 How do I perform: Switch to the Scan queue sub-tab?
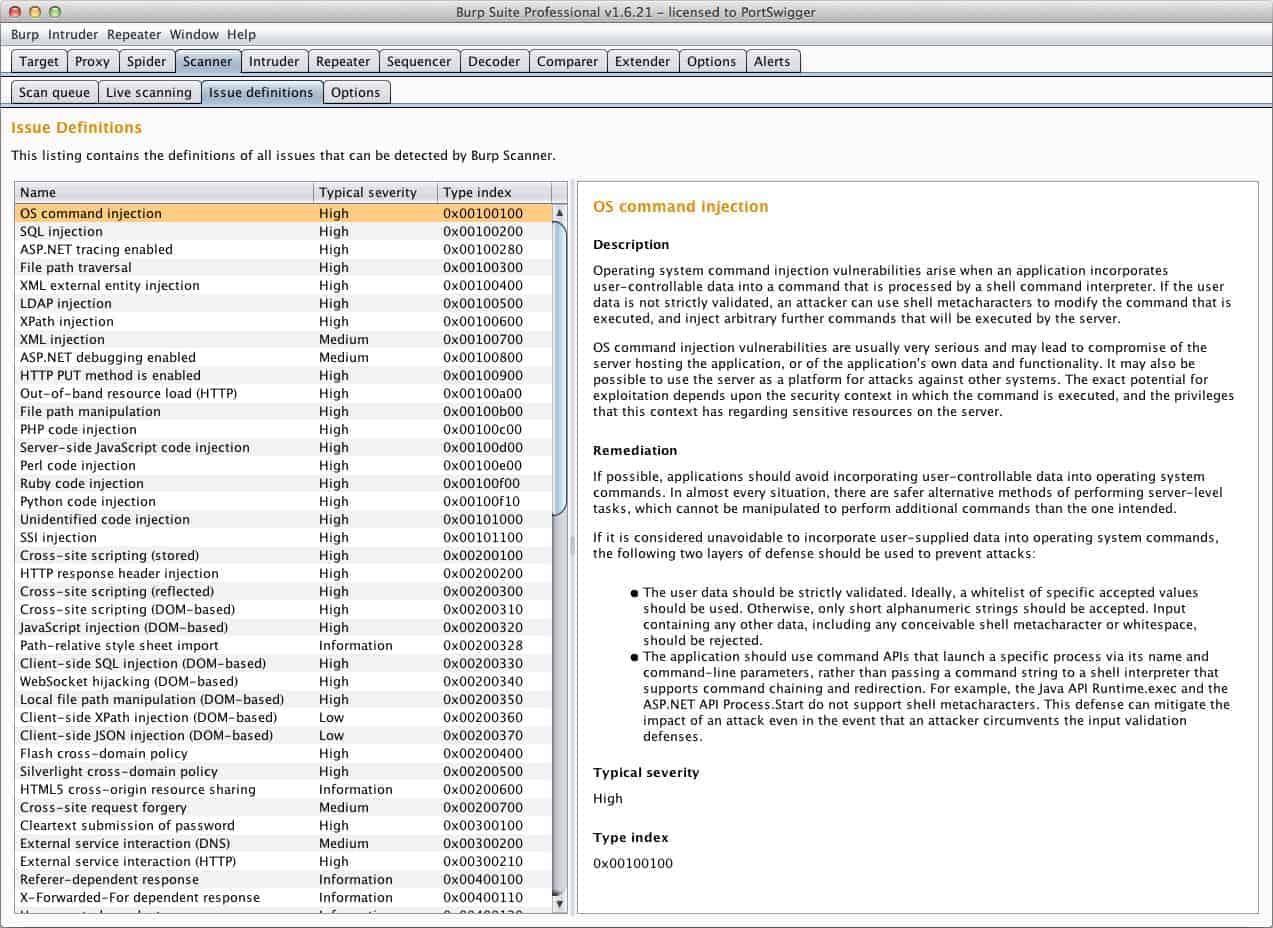[54, 92]
